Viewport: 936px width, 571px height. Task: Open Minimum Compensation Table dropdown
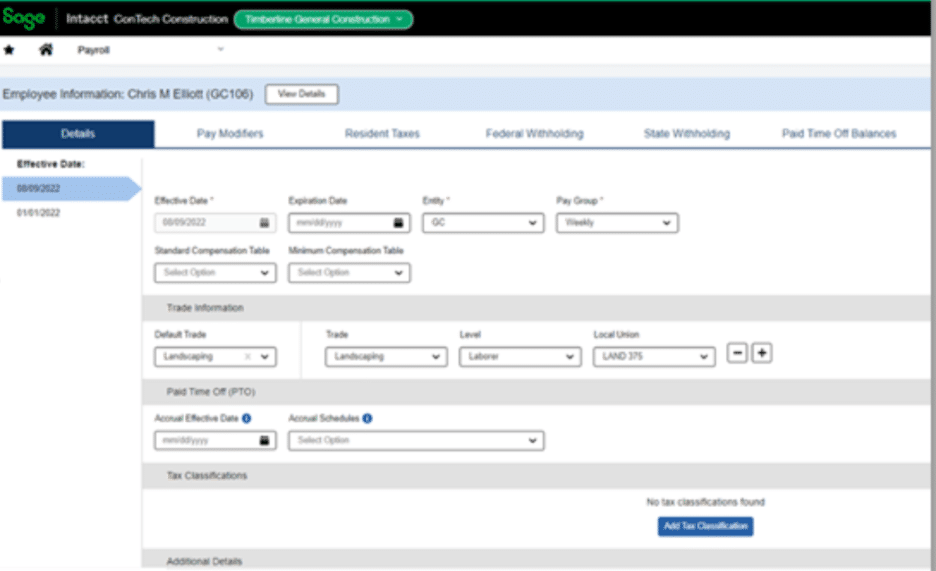click(349, 273)
